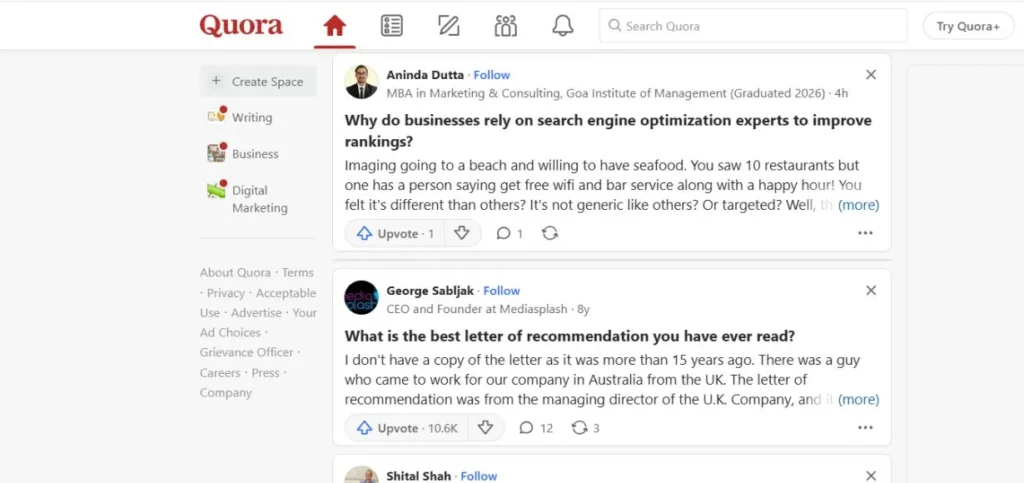Open the Answer pencil icon in navbar
Screen dimensions: 1024x483
click(x=449, y=26)
